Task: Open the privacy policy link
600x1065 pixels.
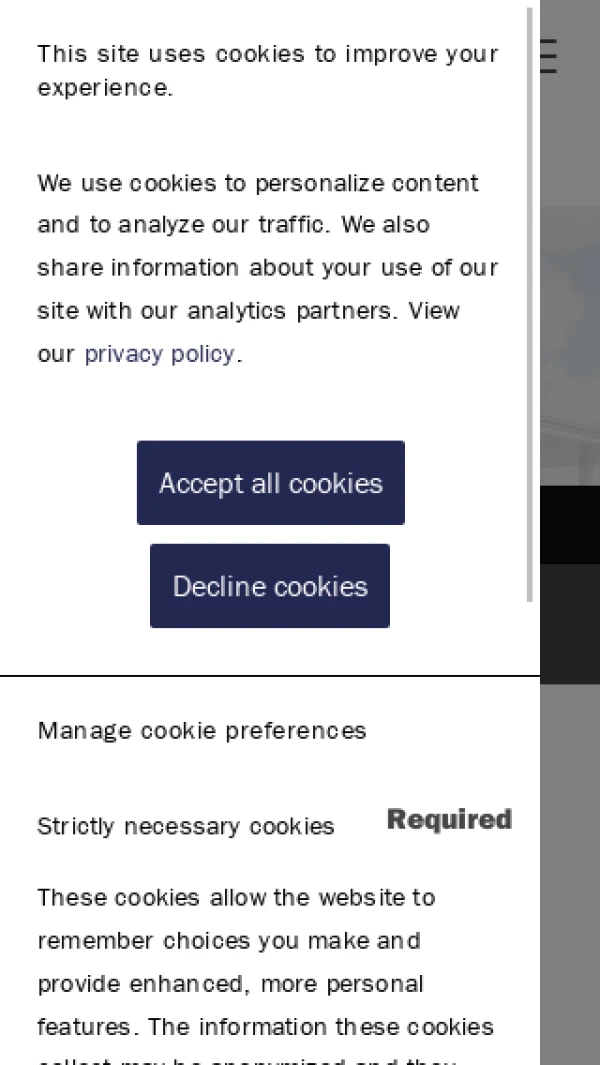Action: 159,354
